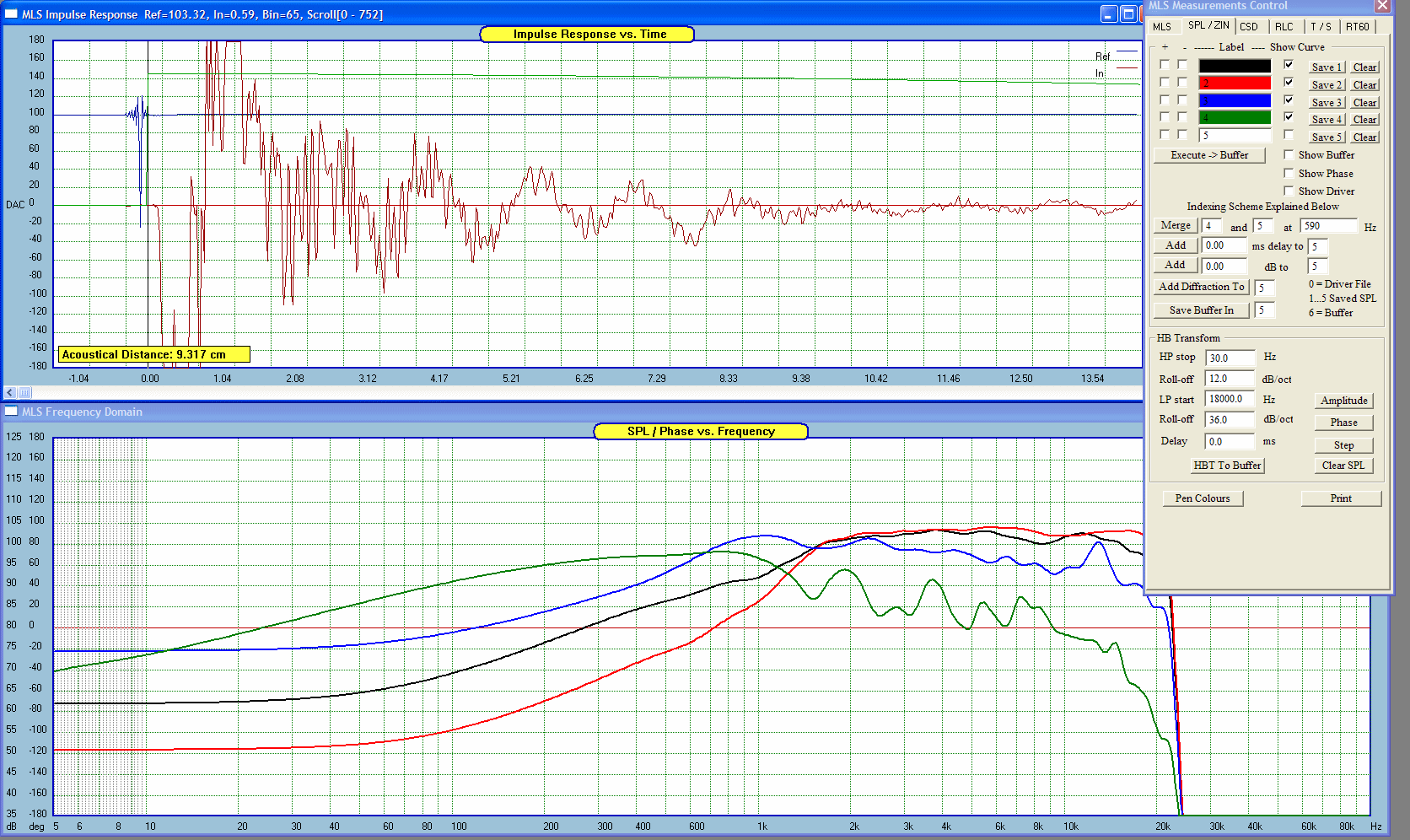
Task: Turn on the Show Phase checkbox
Action: [x=1289, y=173]
